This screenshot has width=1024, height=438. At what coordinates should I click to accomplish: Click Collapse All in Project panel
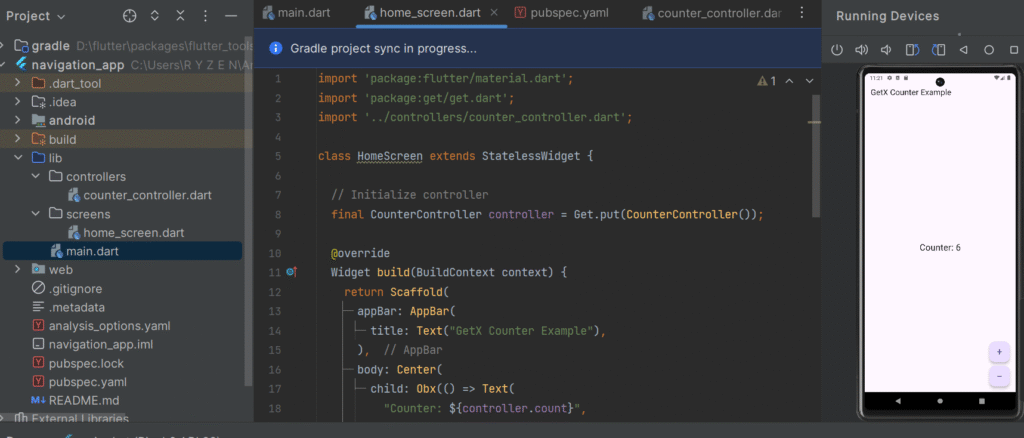[x=181, y=16]
